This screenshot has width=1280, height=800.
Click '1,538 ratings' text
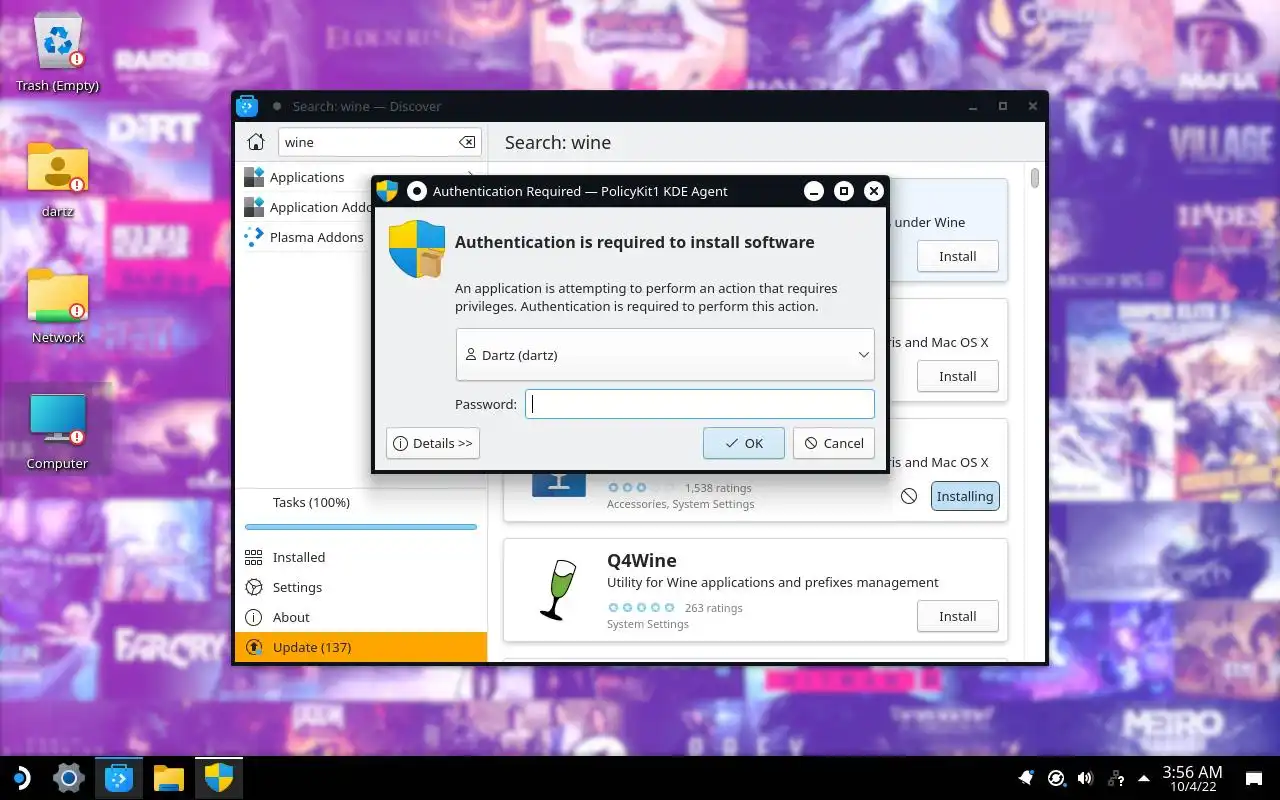coord(718,488)
